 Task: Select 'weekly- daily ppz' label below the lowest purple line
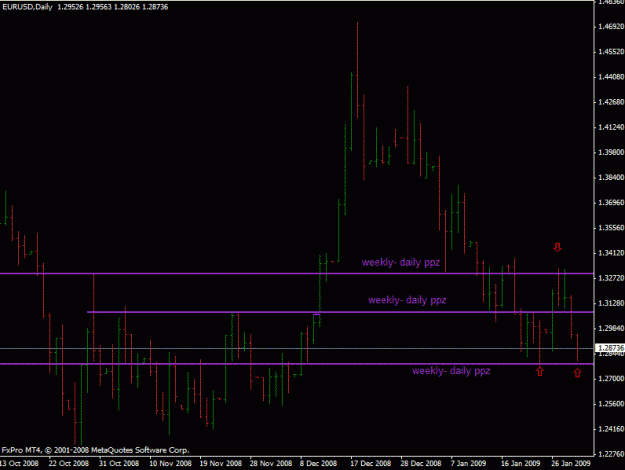pos(451,371)
